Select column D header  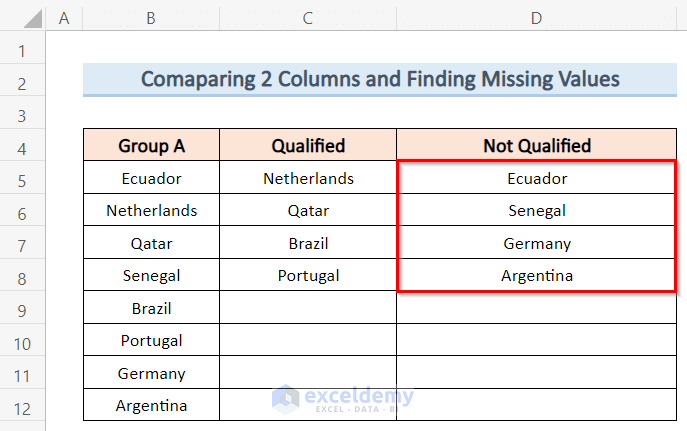point(537,18)
